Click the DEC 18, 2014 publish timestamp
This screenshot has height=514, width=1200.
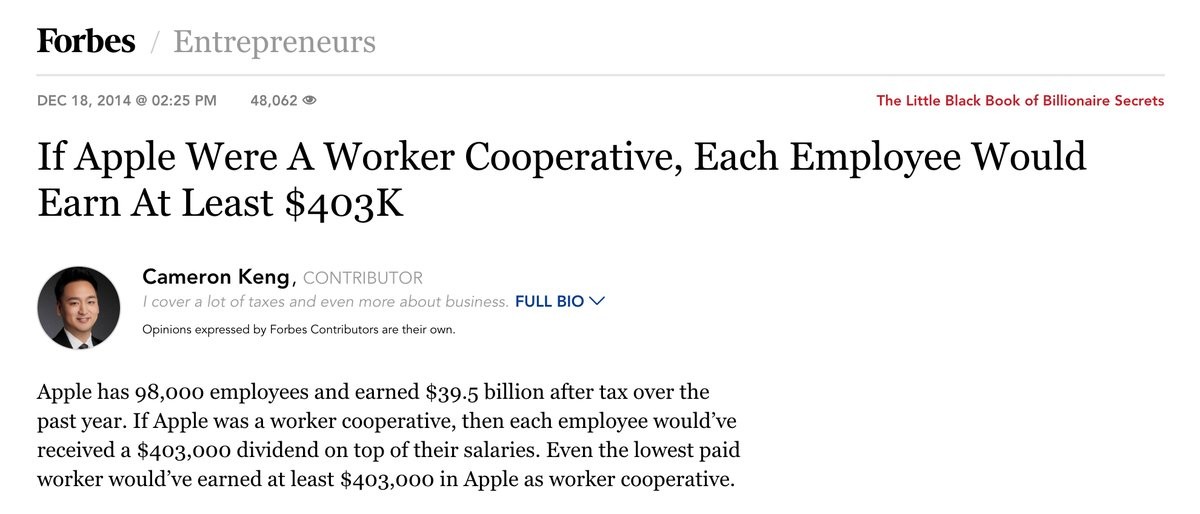127,100
